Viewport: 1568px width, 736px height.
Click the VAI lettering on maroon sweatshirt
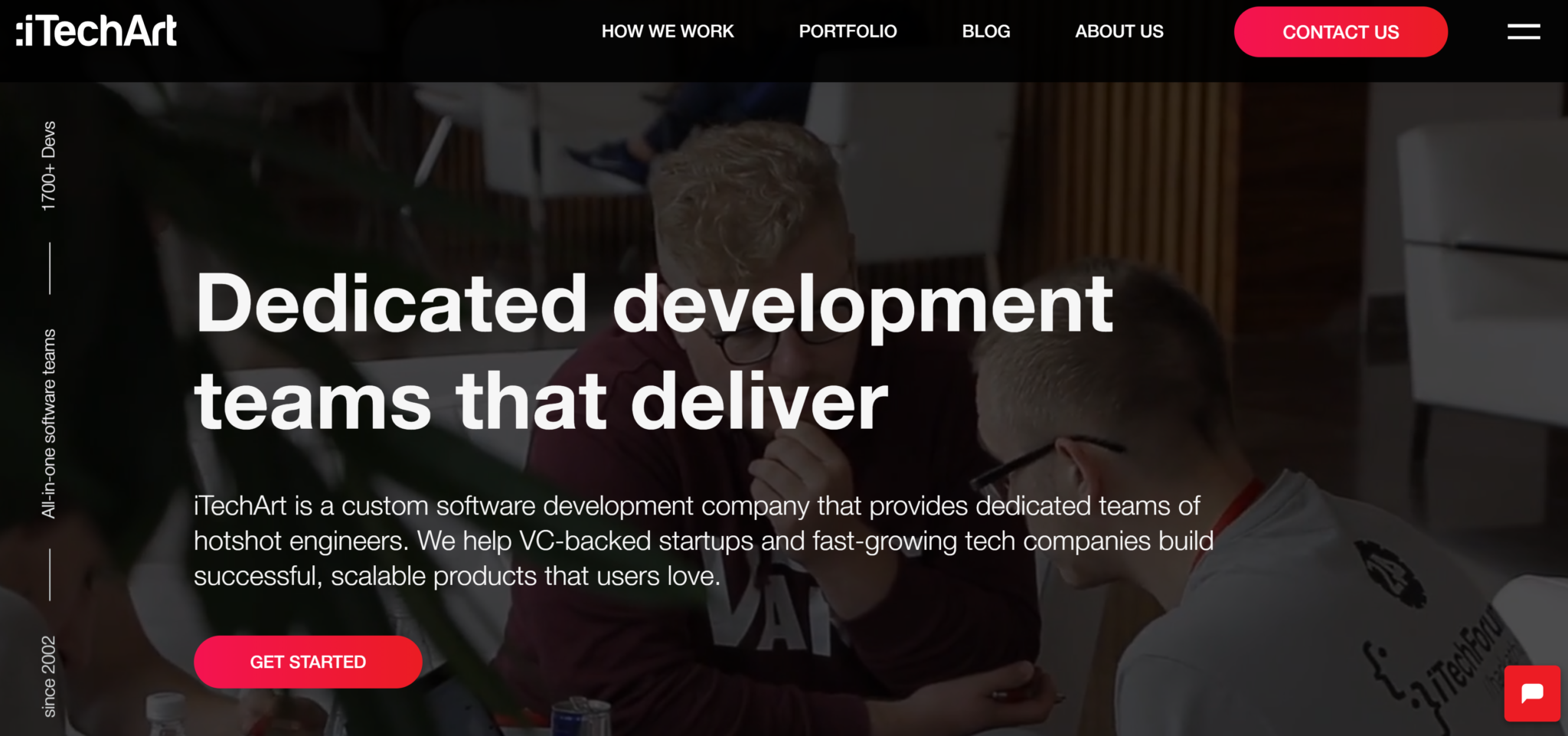pyautogui.click(x=773, y=613)
